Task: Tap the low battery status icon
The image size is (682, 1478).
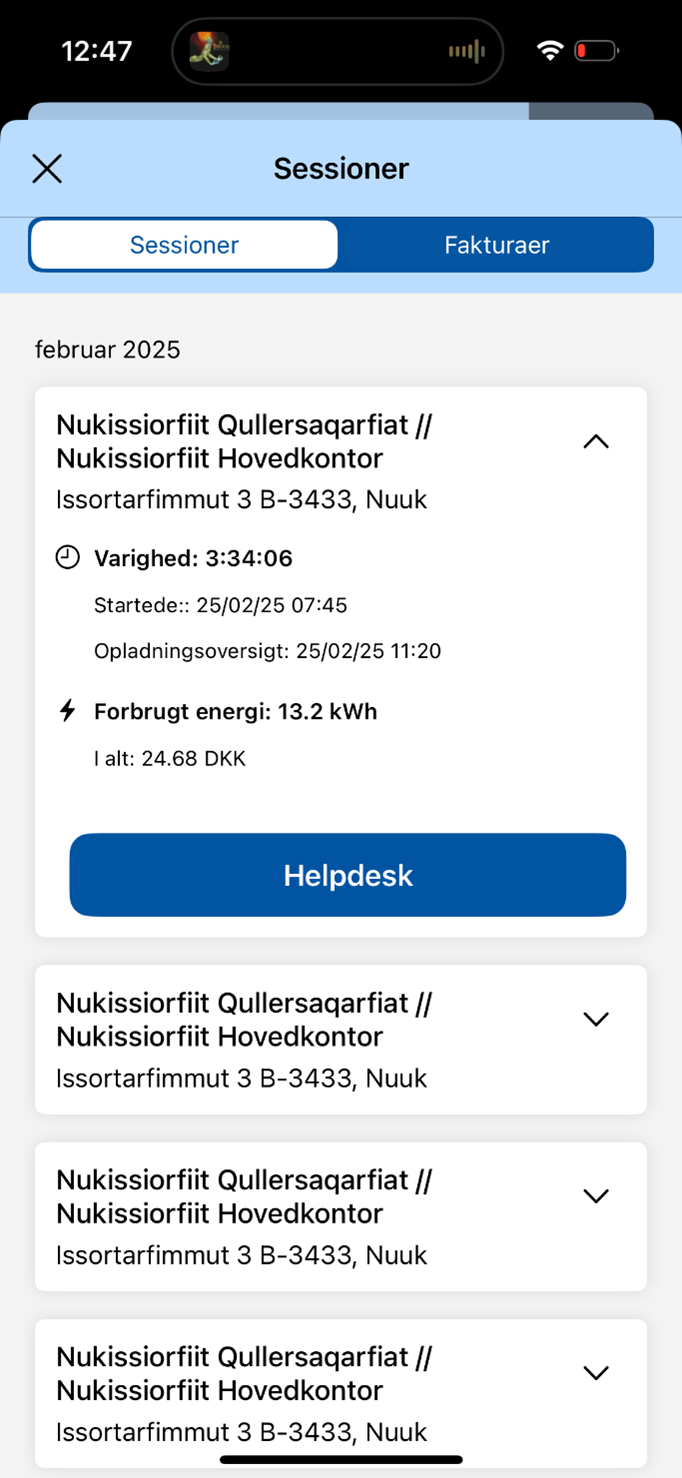Action: point(596,50)
